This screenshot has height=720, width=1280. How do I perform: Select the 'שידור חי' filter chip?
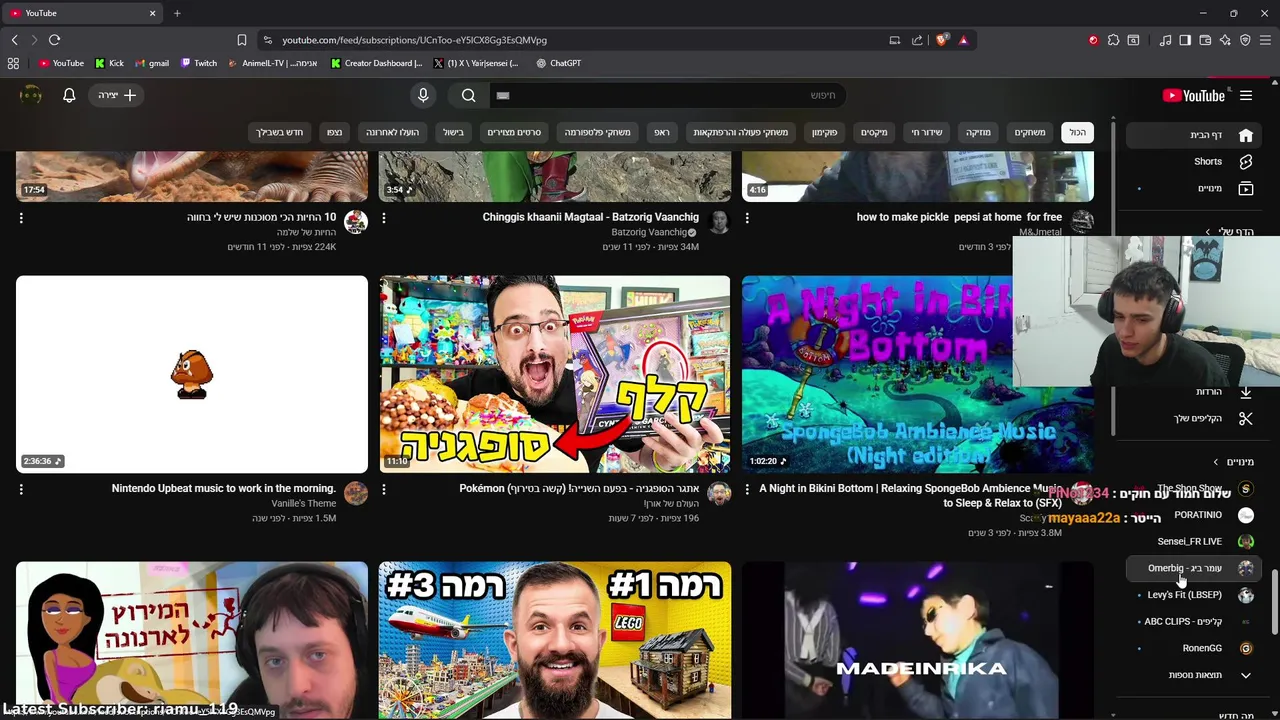[x=926, y=132]
